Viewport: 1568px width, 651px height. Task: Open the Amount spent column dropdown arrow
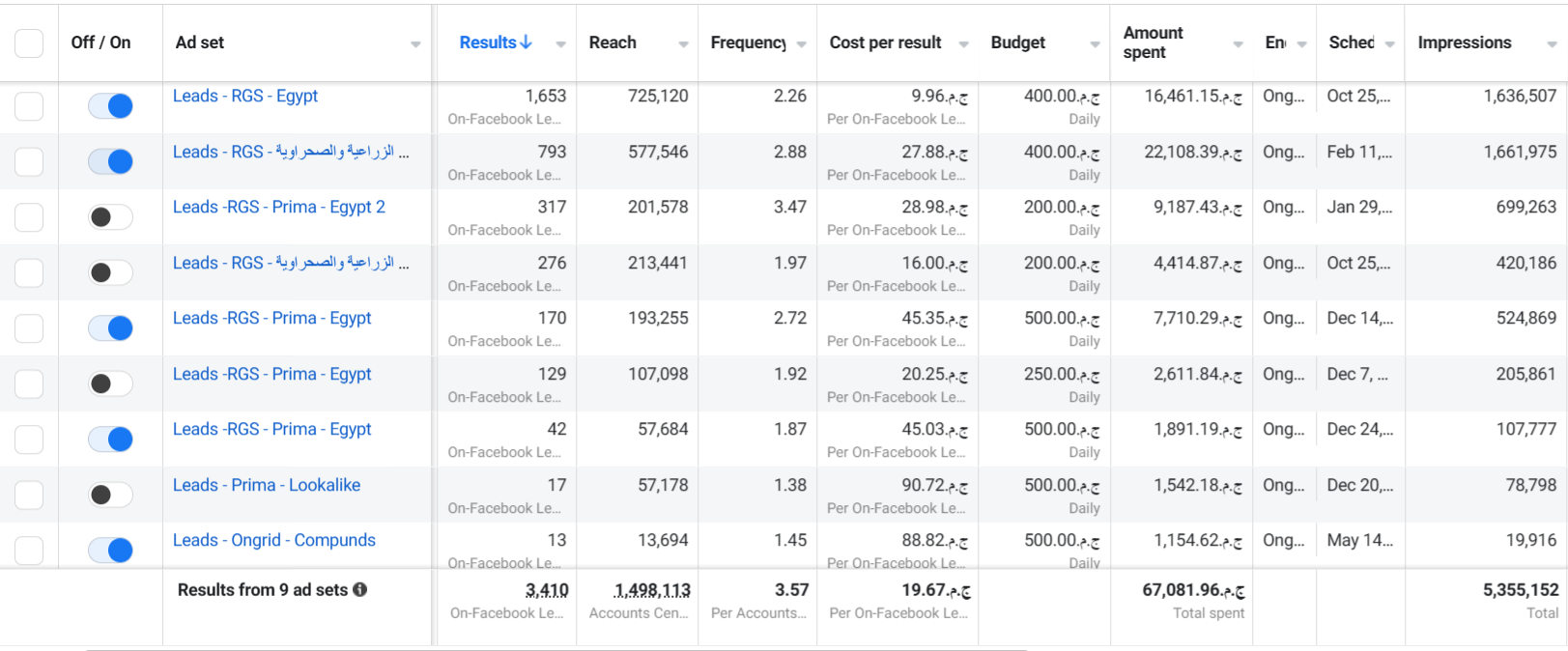click(x=1238, y=44)
